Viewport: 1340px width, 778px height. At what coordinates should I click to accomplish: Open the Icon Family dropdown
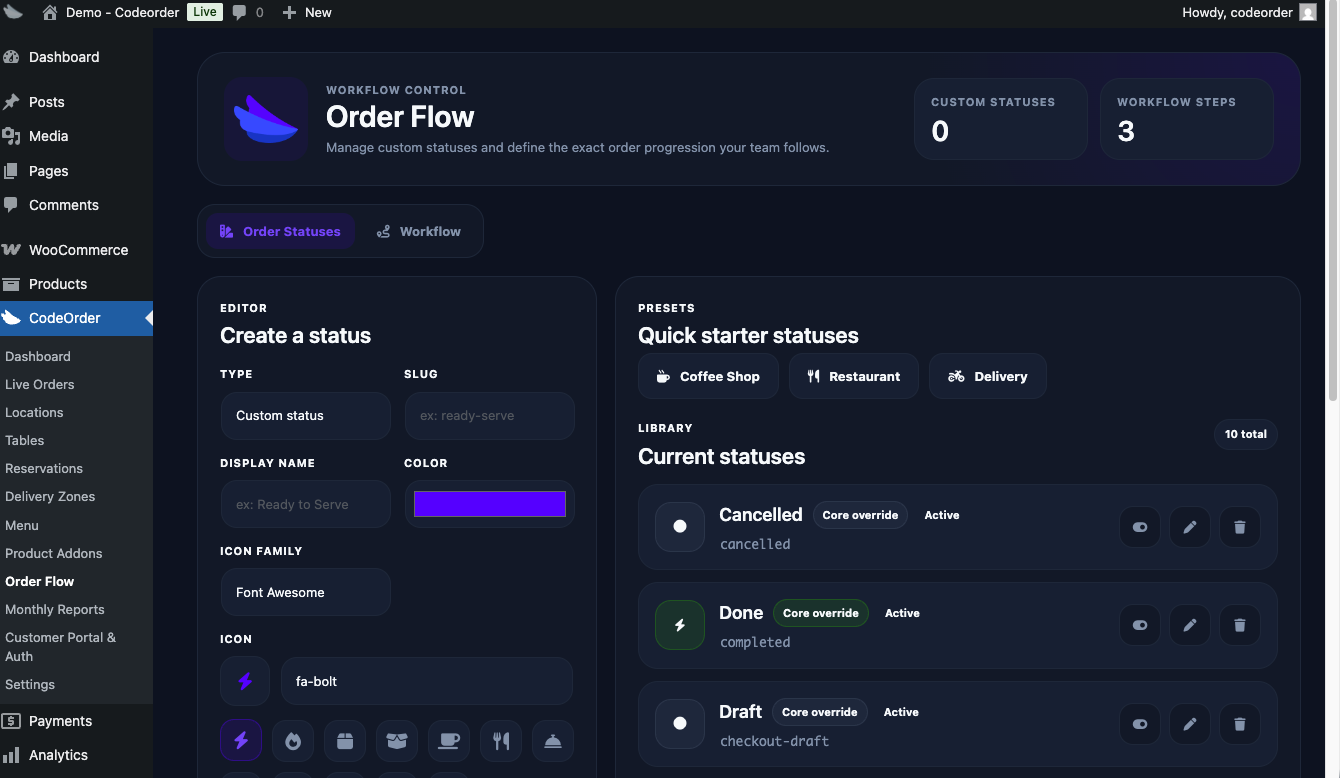(305, 592)
